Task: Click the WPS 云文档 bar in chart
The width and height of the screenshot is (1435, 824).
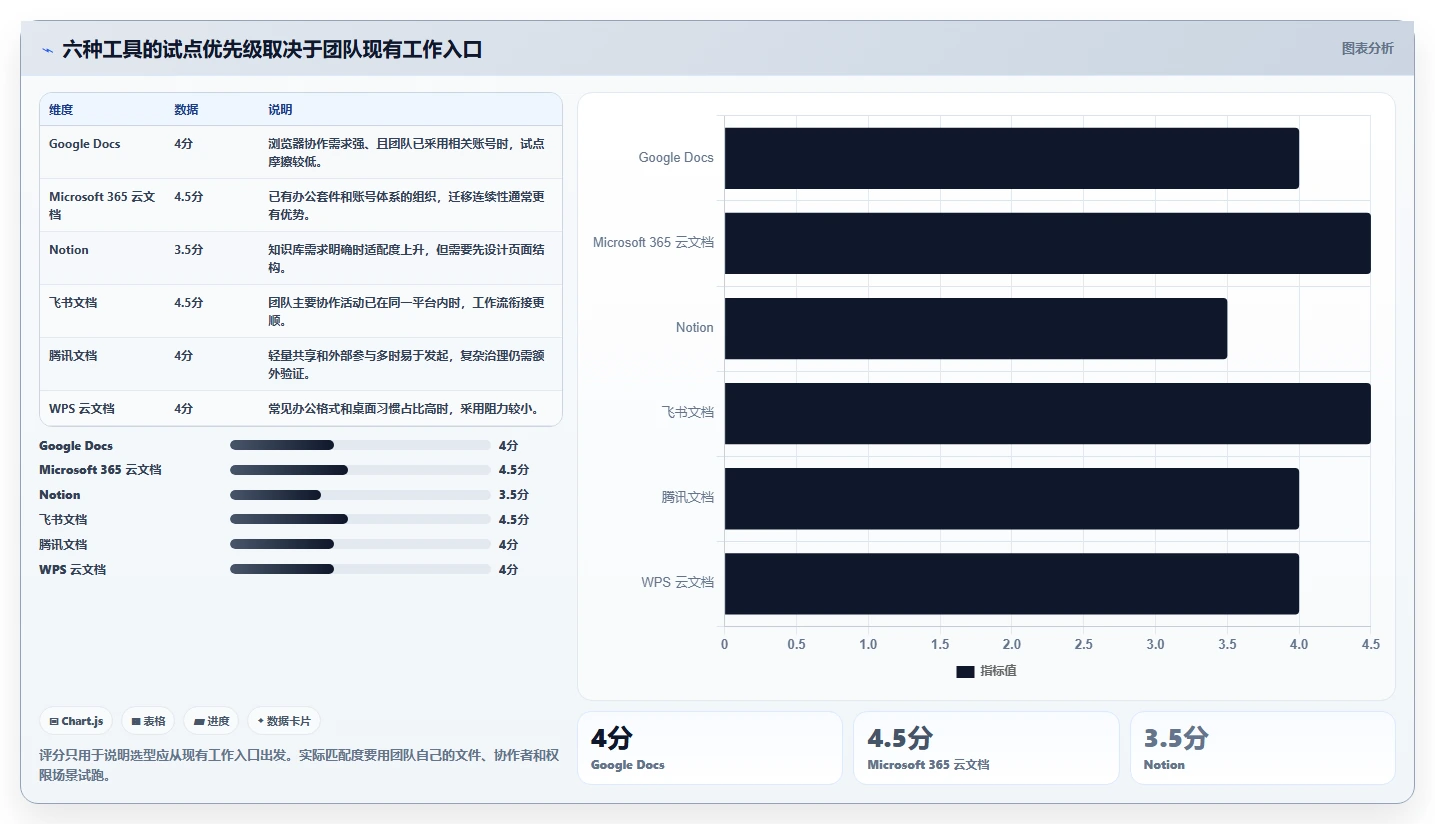Action: (x=1011, y=583)
